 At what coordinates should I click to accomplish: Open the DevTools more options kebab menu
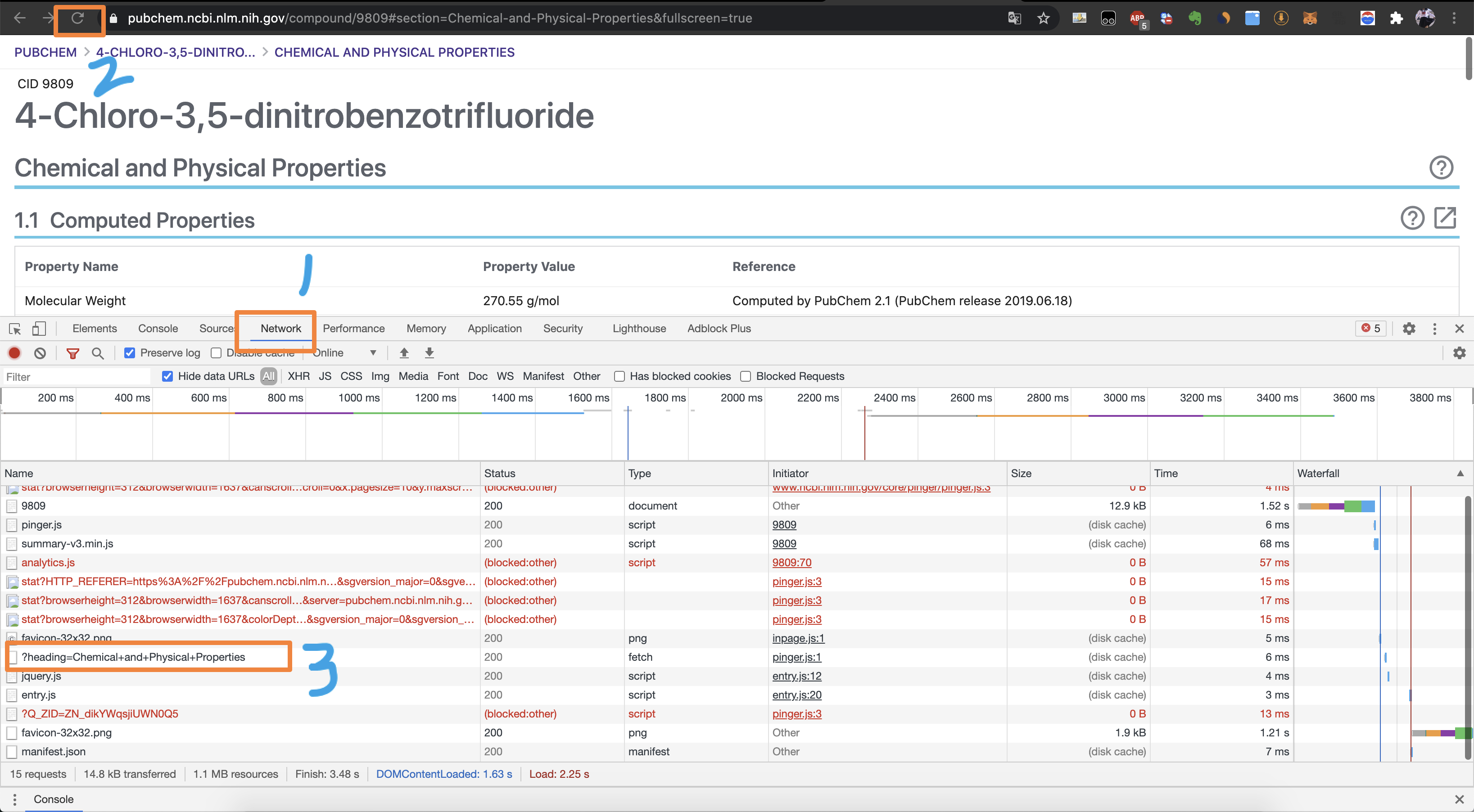[1434, 329]
